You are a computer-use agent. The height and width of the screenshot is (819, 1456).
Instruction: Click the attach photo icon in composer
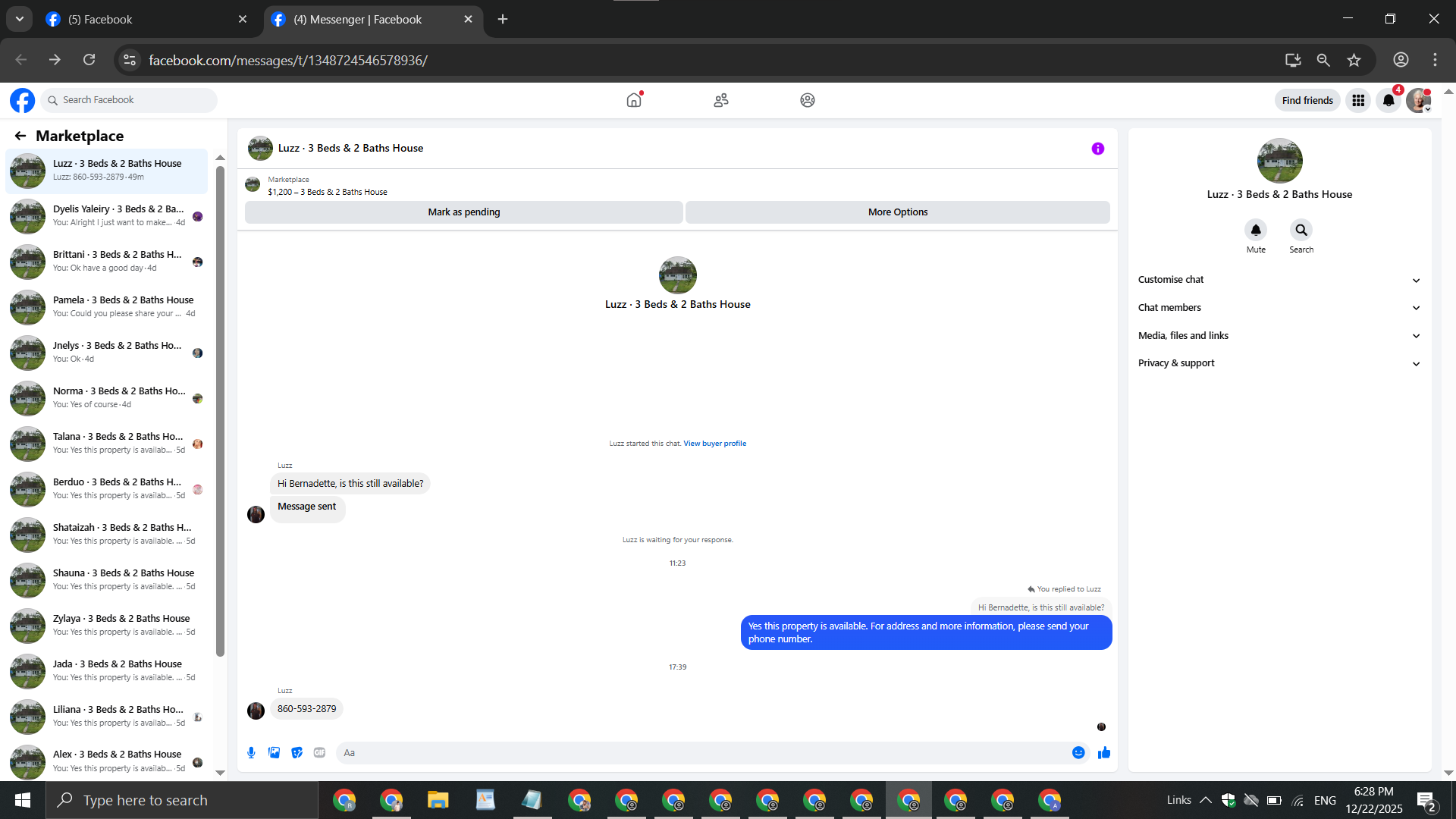[274, 752]
